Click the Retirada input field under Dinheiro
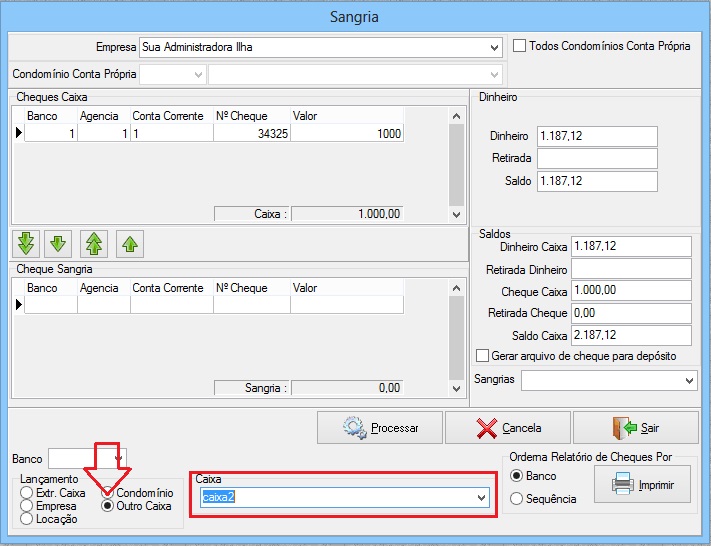Screen dimensions: 711x547 597,158
